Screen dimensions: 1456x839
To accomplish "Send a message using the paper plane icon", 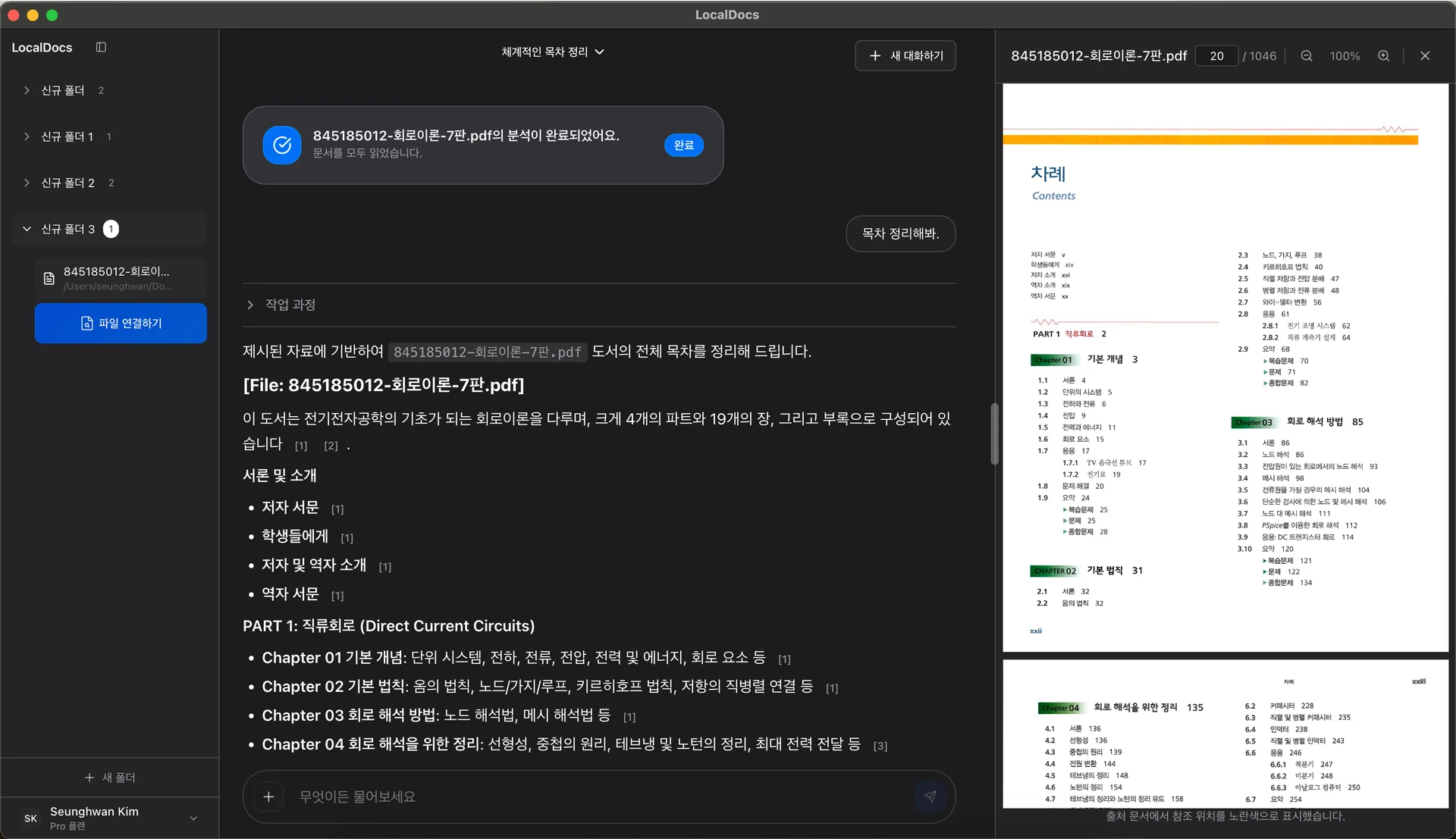I will pos(930,797).
